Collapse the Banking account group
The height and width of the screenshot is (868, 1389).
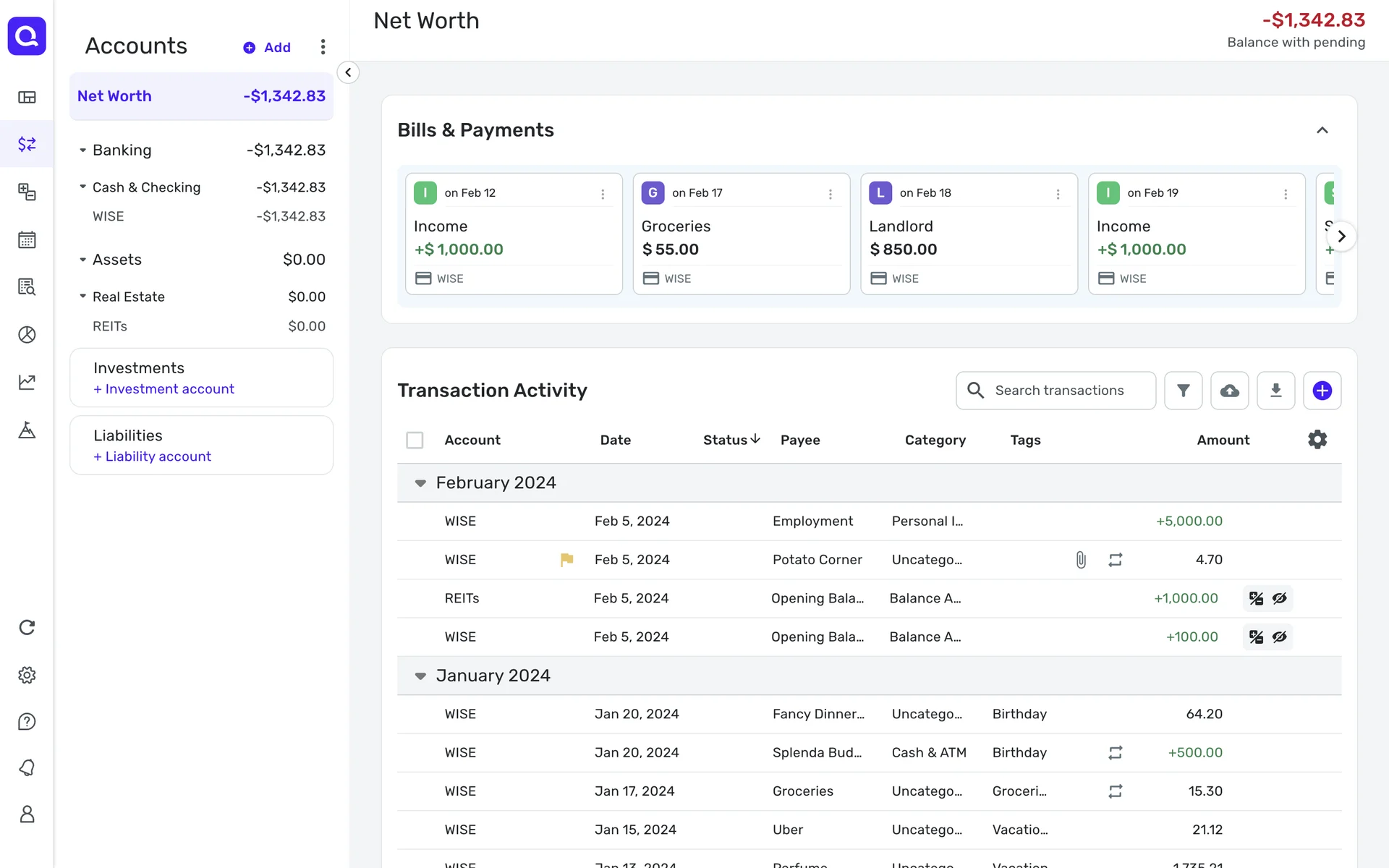[x=82, y=150]
